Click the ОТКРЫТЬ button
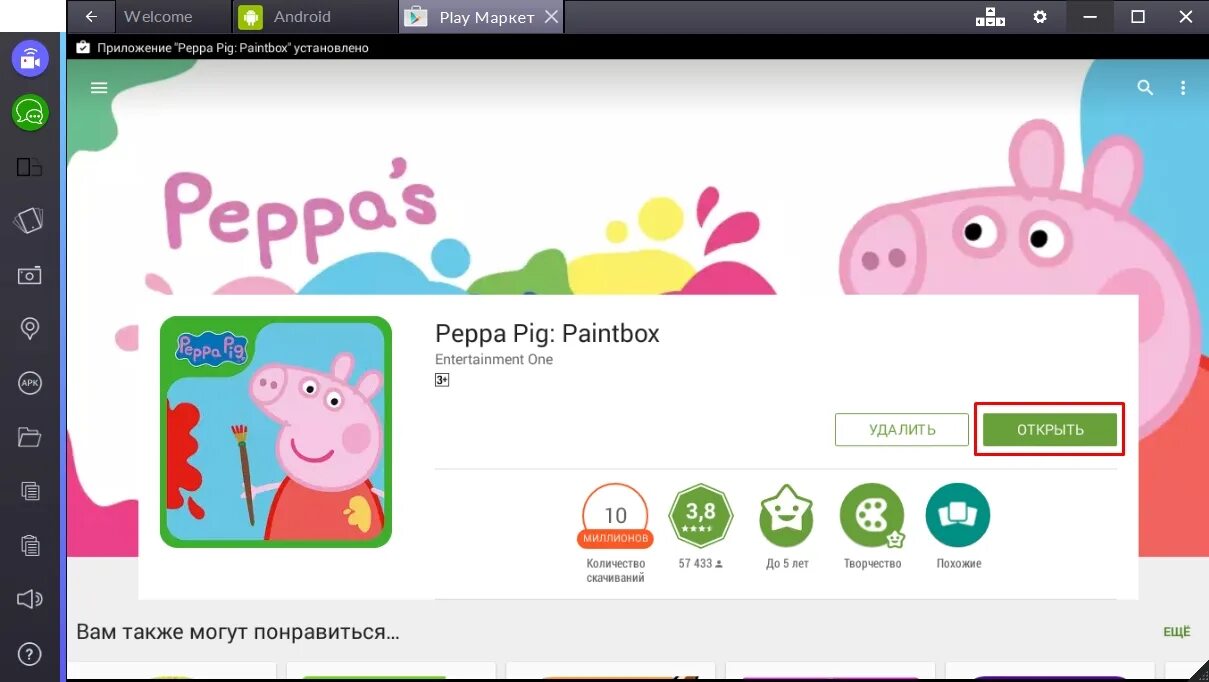 click(x=1050, y=430)
